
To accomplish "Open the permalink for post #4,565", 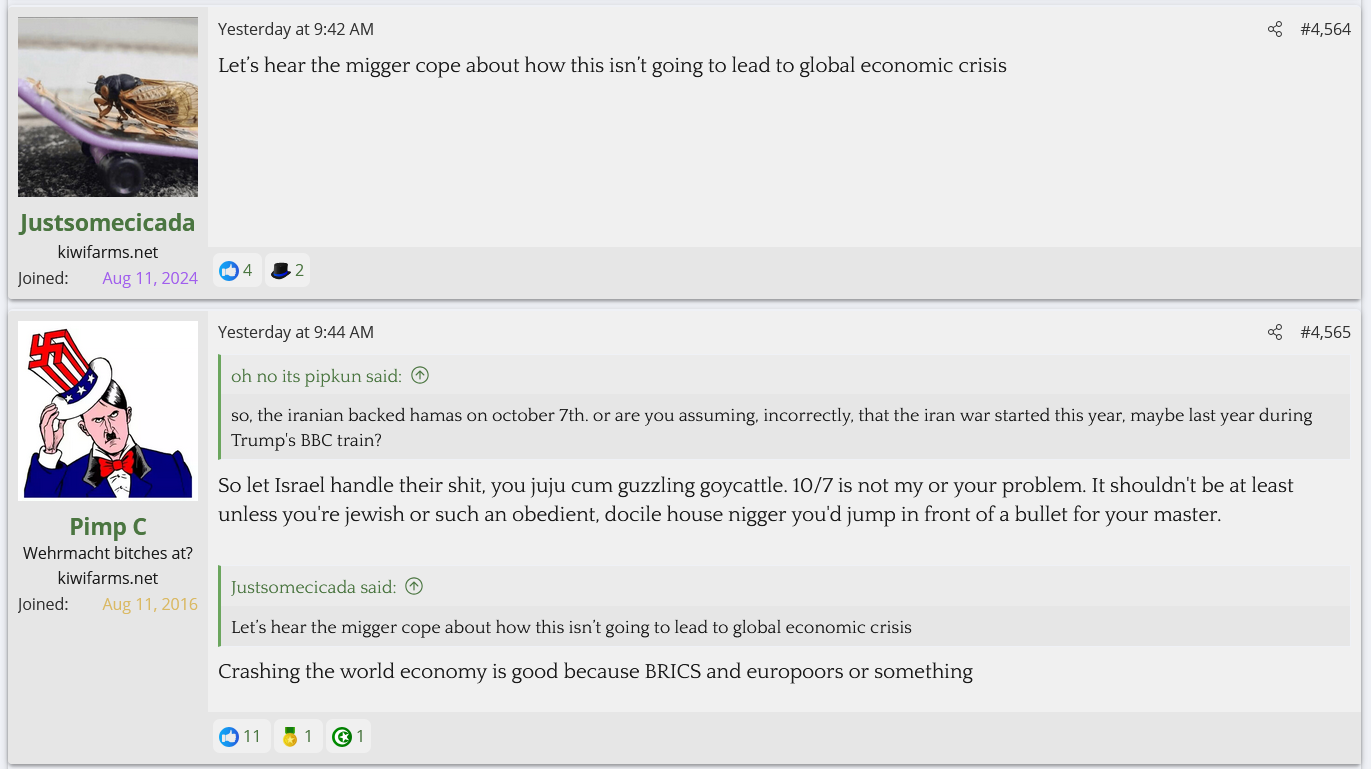I will pos(1325,332).
